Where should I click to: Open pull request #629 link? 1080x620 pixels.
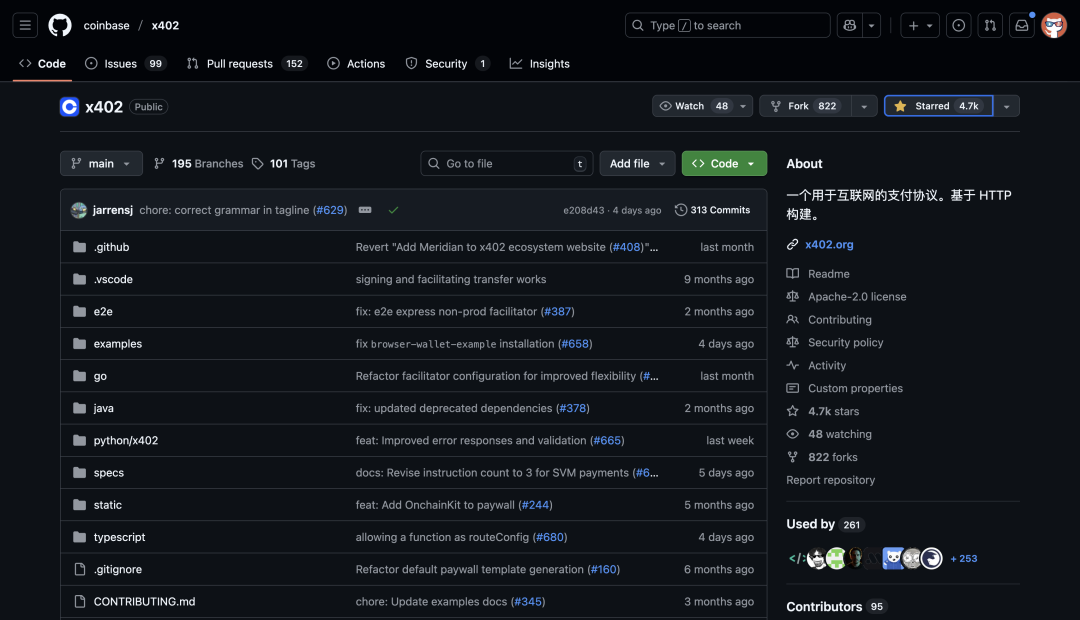coord(330,210)
